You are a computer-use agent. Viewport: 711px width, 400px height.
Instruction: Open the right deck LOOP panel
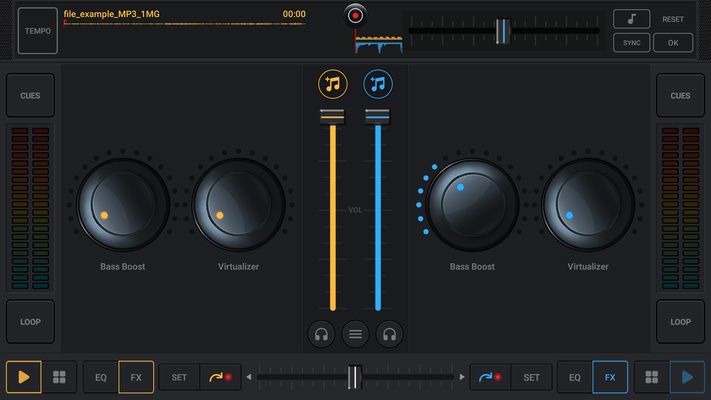(x=680, y=322)
